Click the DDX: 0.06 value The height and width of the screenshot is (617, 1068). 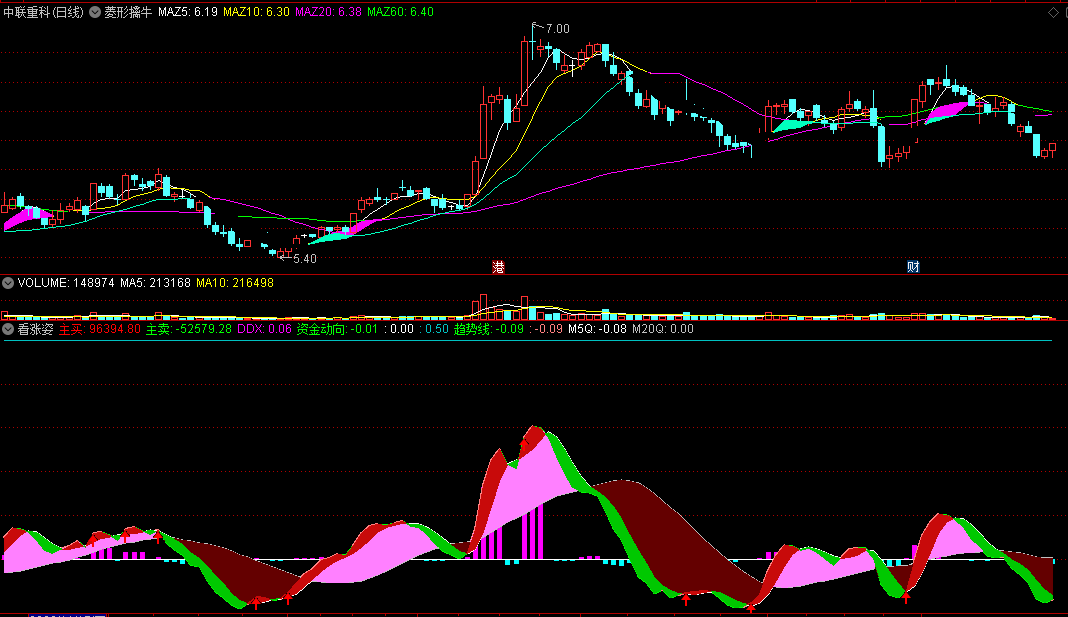coord(264,329)
